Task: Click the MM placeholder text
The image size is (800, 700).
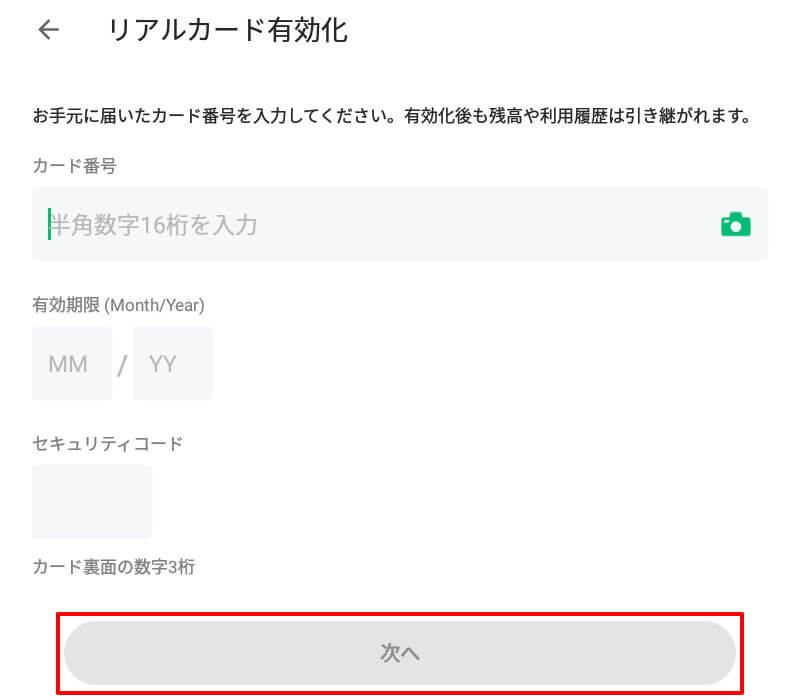Action: click(68, 364)
